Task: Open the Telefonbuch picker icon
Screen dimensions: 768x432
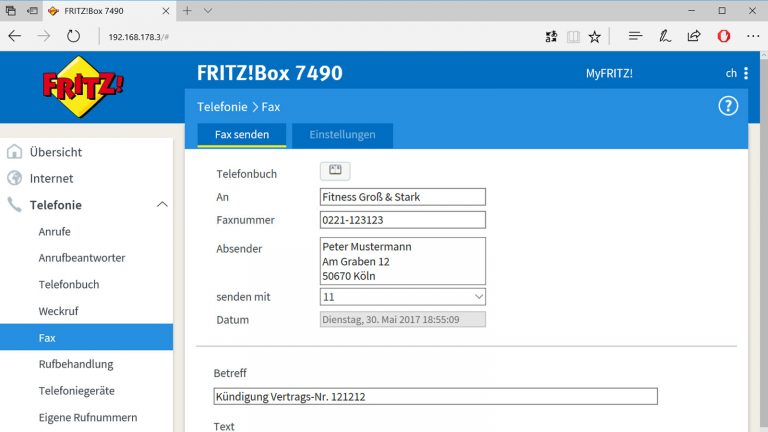Action: (x=335, y=171)
